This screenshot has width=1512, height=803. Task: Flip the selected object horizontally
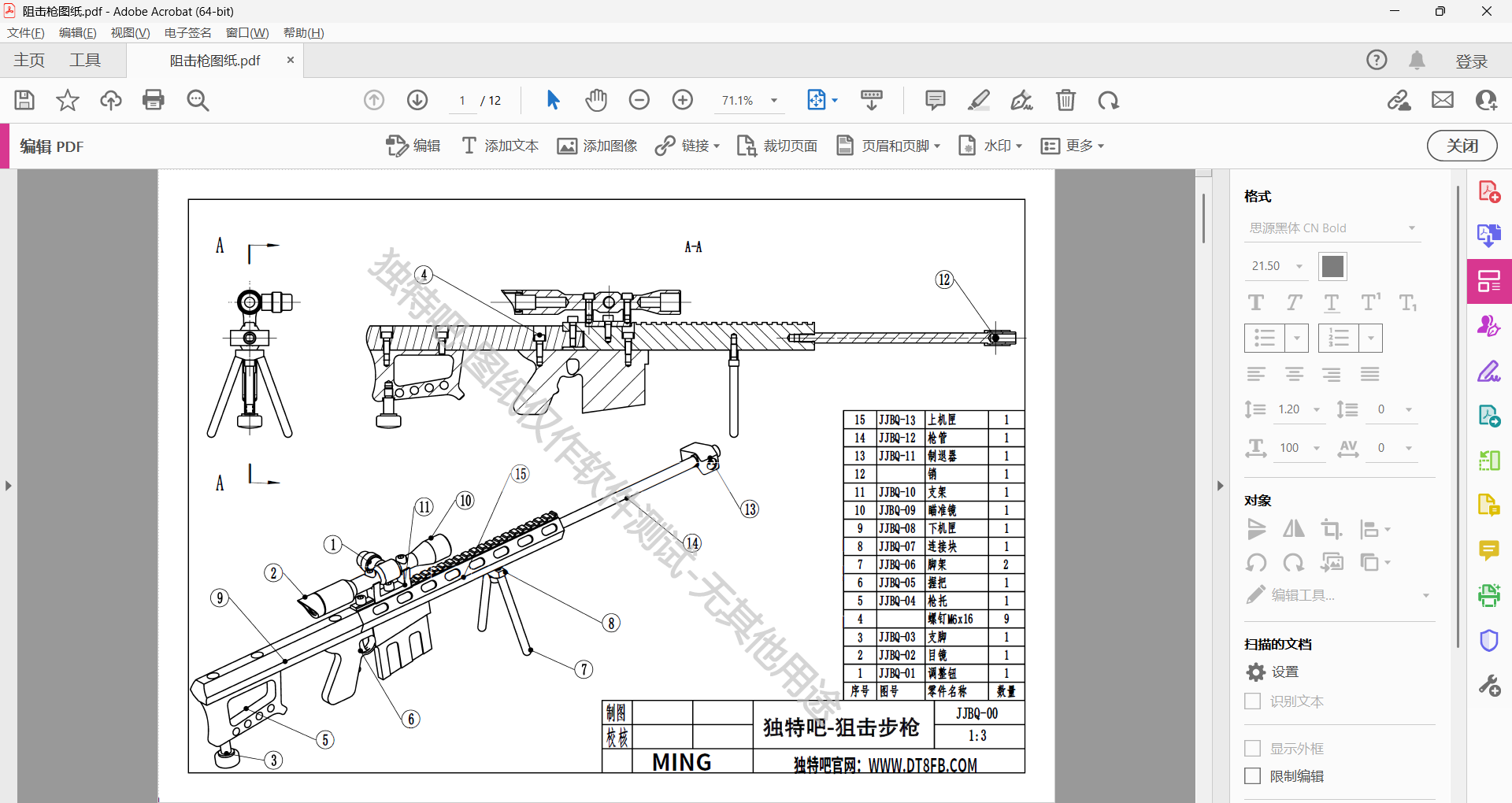[x=1294, y=529]
